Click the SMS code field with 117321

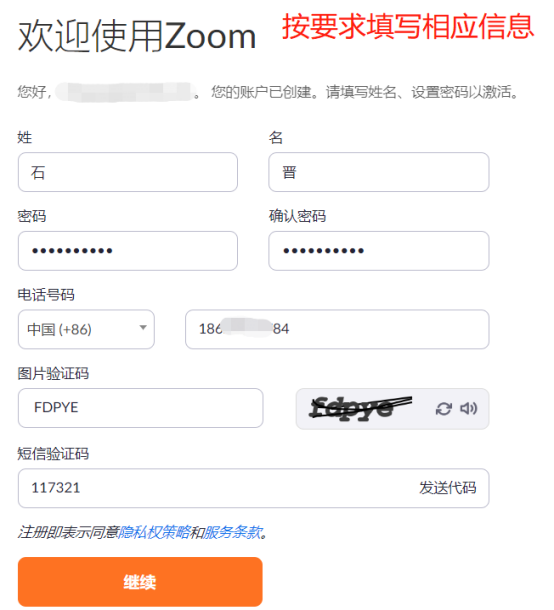254,488
